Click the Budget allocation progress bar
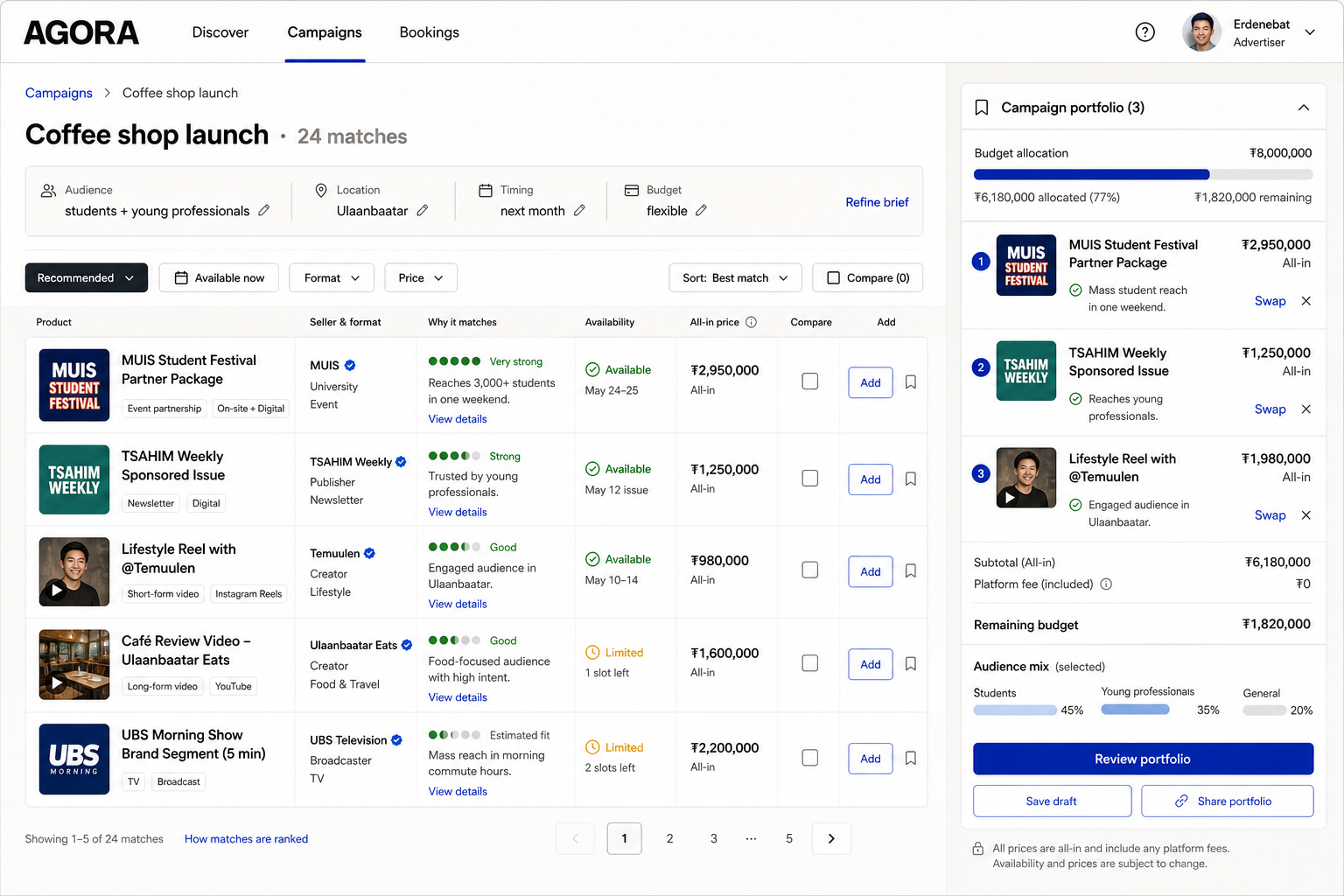1344x896 pixels. (x=1143, y=175)
